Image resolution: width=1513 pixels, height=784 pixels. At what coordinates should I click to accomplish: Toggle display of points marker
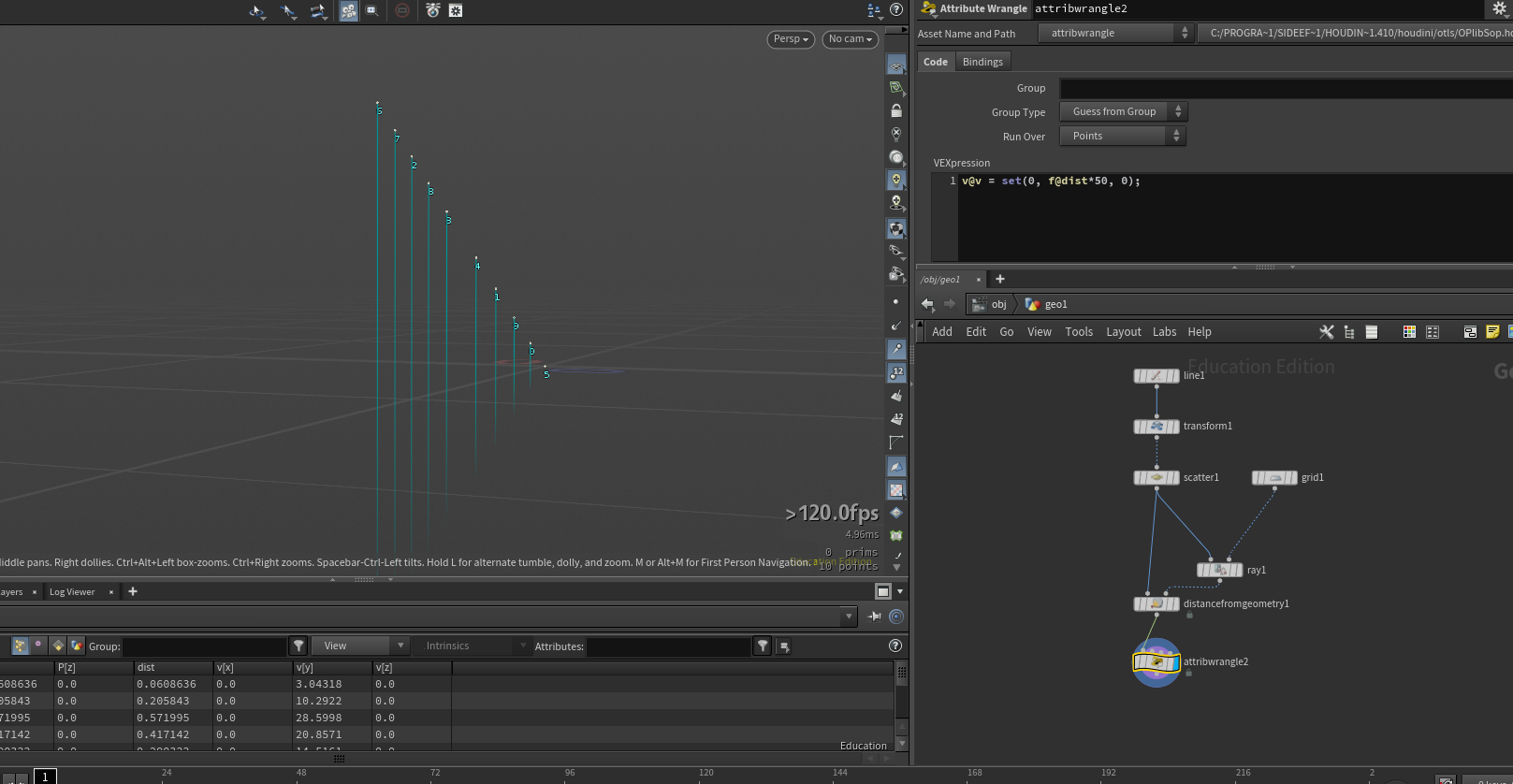click(896, 302)
